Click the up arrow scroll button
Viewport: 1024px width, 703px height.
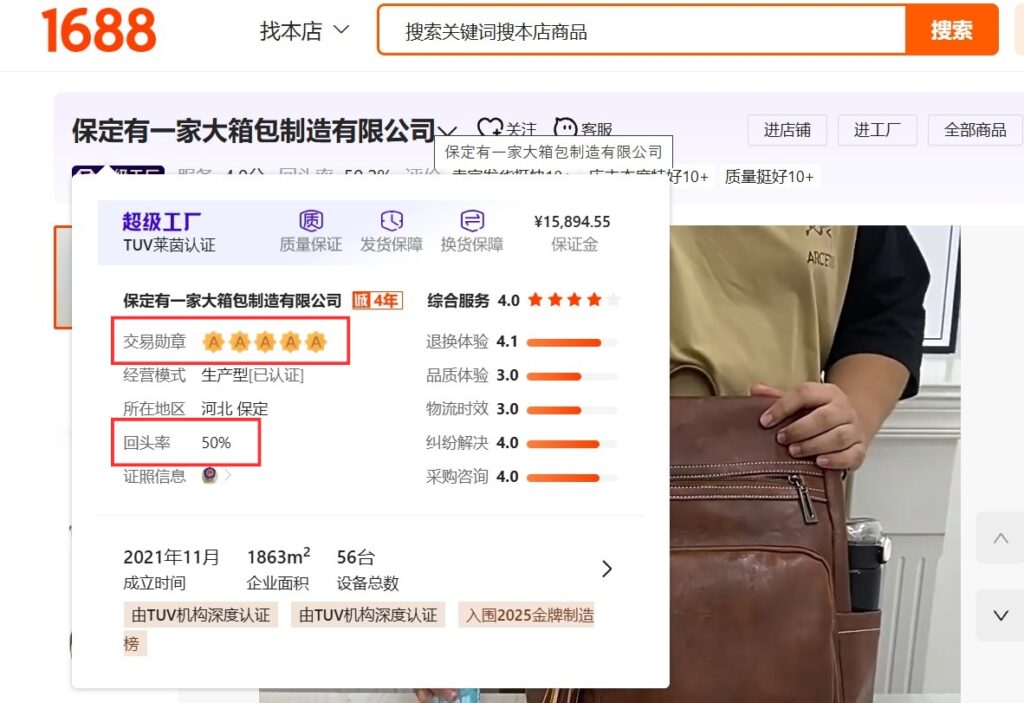pos(1000,538)
